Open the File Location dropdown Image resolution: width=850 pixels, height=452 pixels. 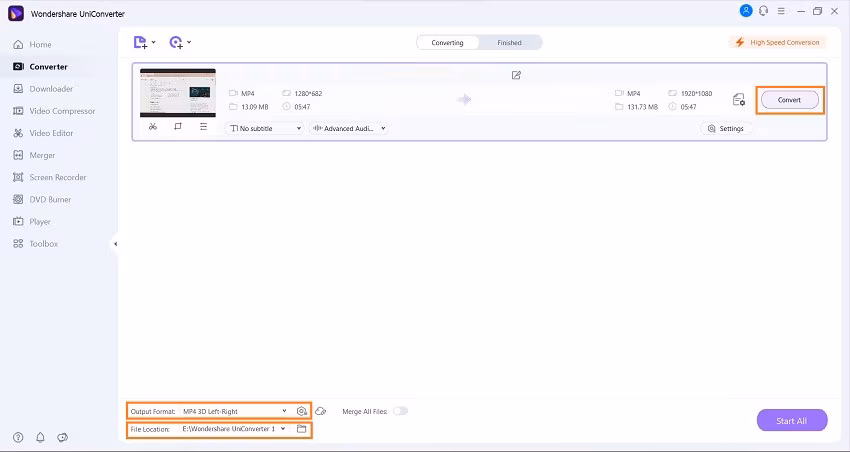pyautogui.click(x=234, y=429)
